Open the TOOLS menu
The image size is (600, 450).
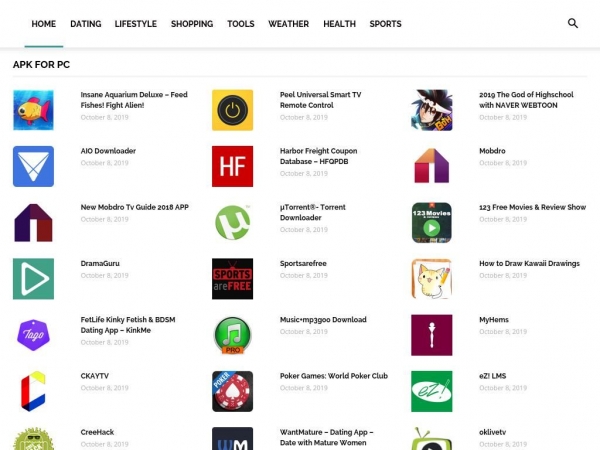tap(241, 24)
